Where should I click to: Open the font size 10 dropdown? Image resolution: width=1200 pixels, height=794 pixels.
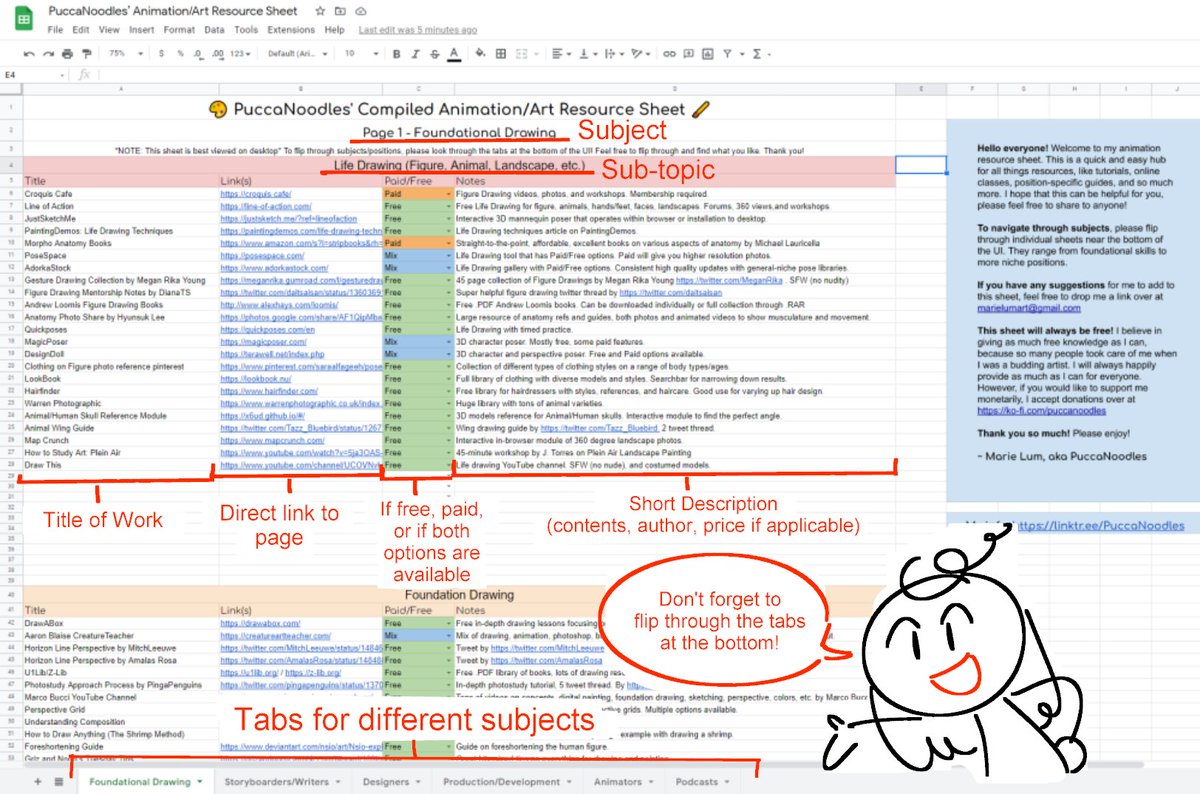point(360,53)
